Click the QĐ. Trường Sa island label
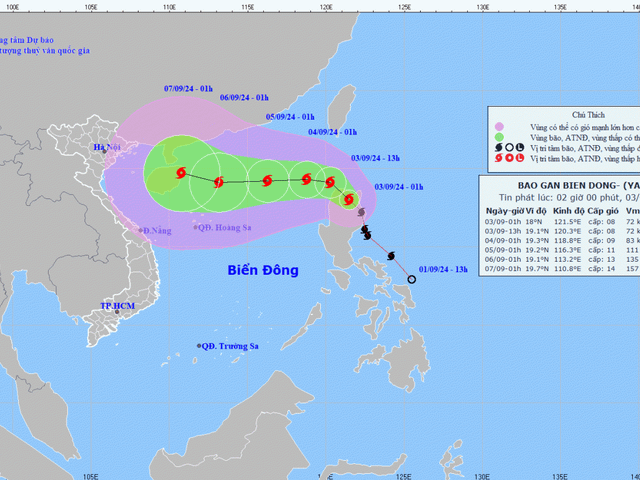 pyautogui.click(x=230, y=346)
